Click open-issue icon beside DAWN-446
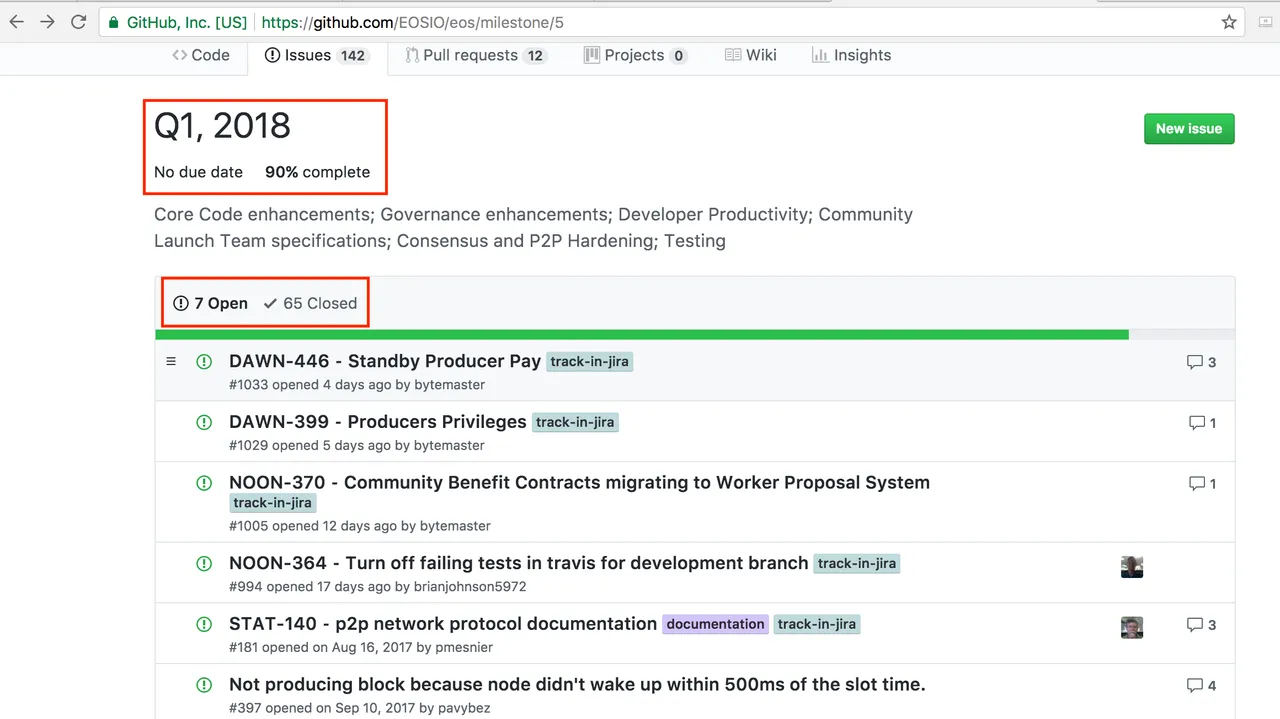The height and width of the screenshot is (719, 1280). click(x=204, y=362)
